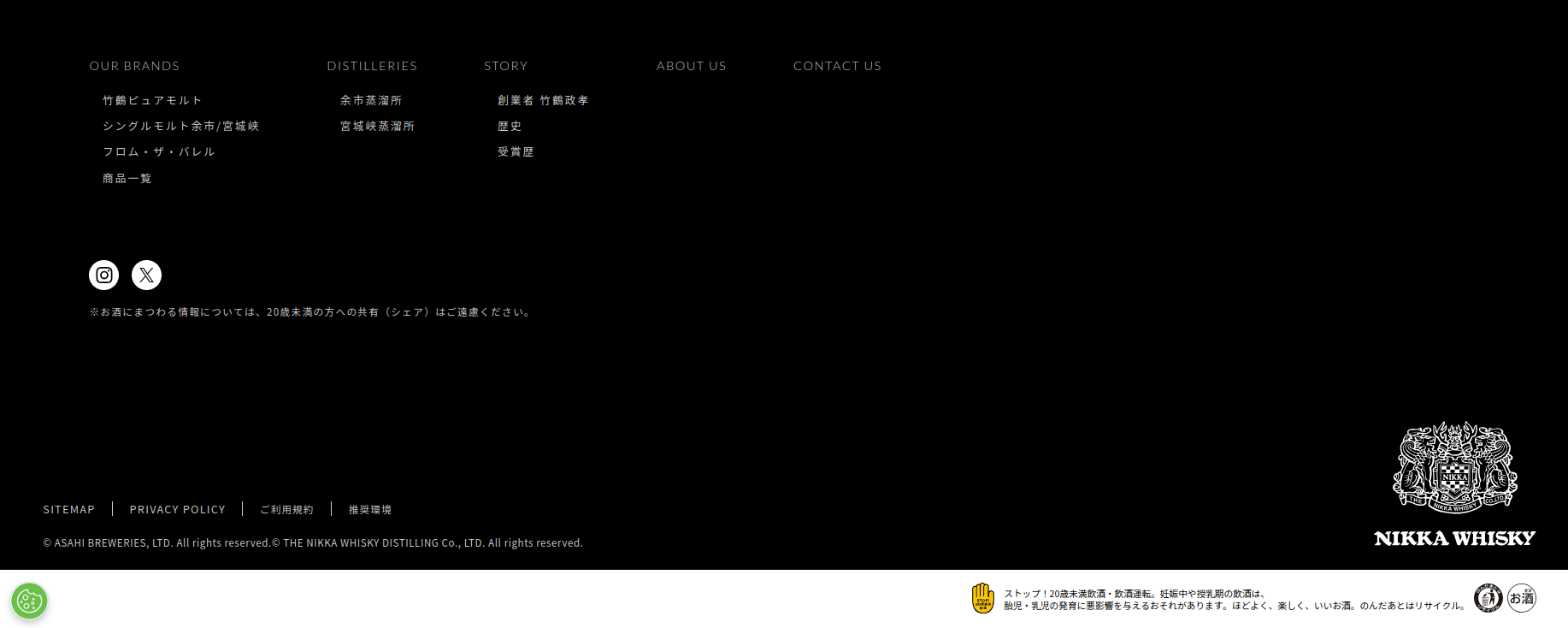
Task: Select the フロム・ザ・バレル link
Action: click(158, 151)
